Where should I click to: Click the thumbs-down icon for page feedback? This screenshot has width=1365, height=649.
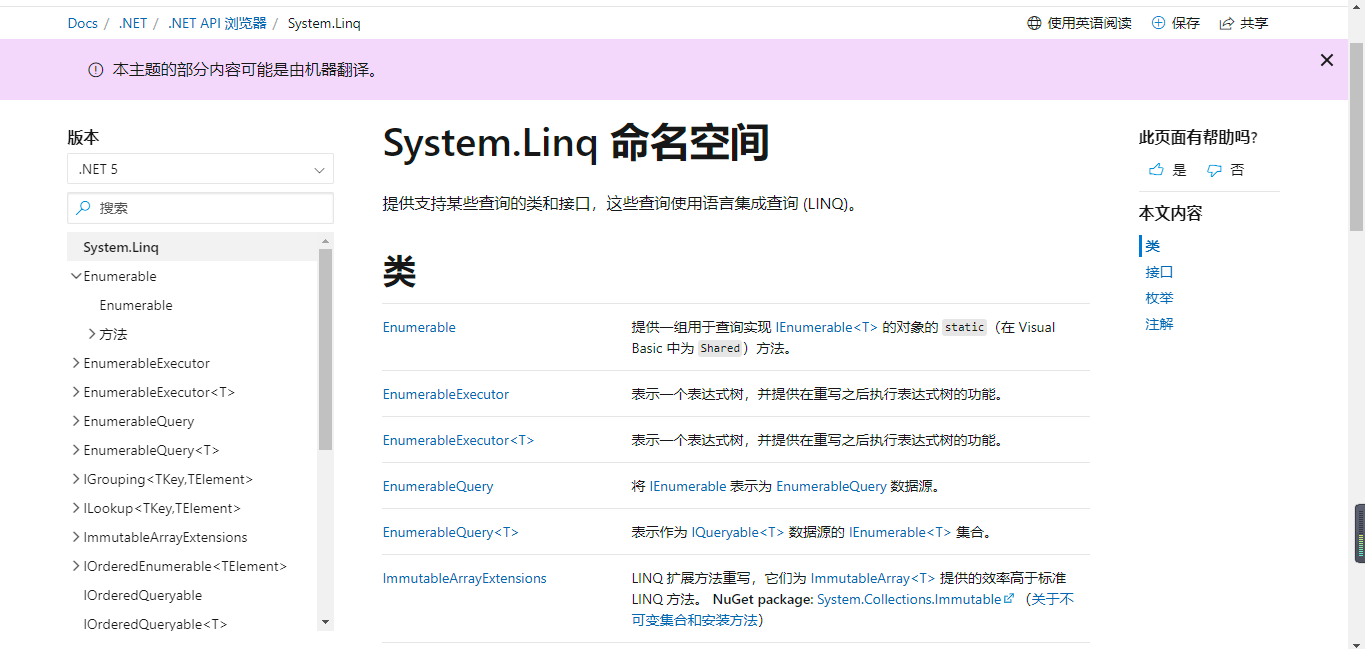point(1214,170)
